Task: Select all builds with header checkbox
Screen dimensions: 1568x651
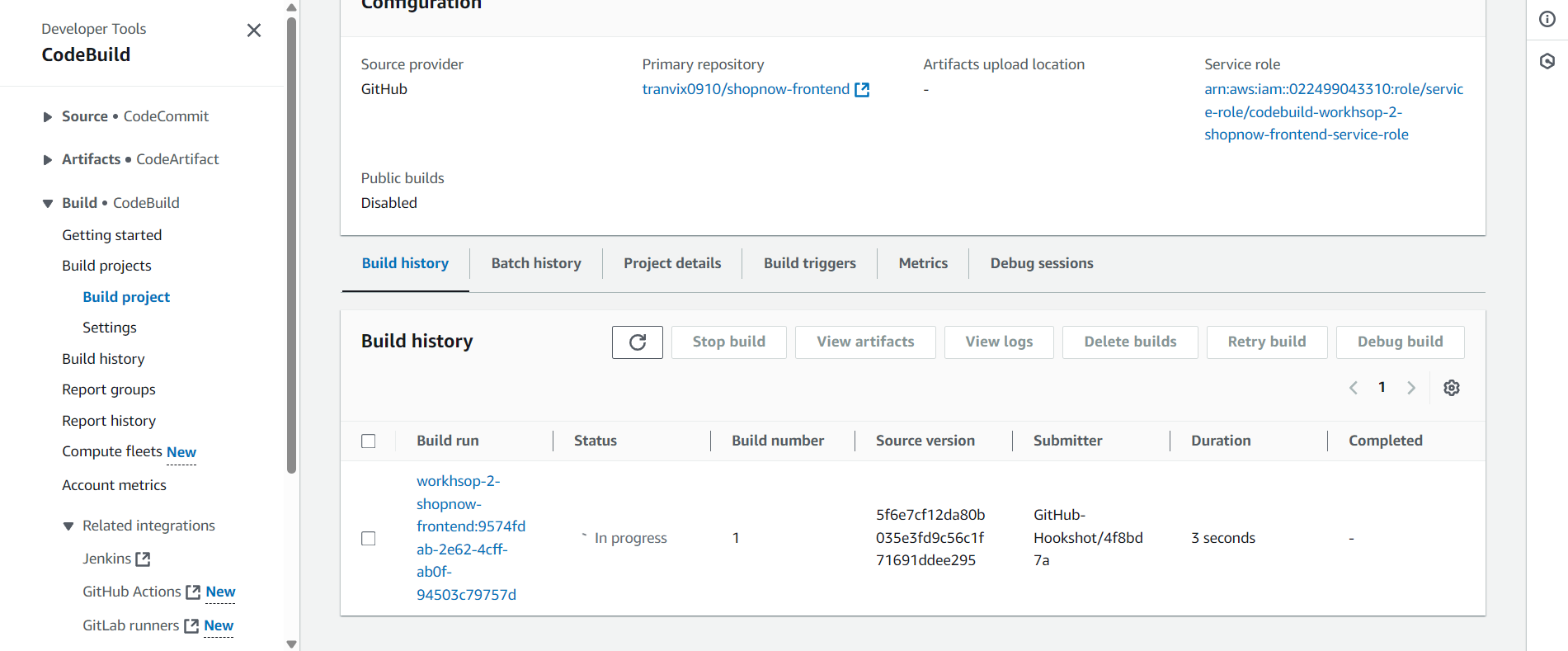Action: coord(369,441)
